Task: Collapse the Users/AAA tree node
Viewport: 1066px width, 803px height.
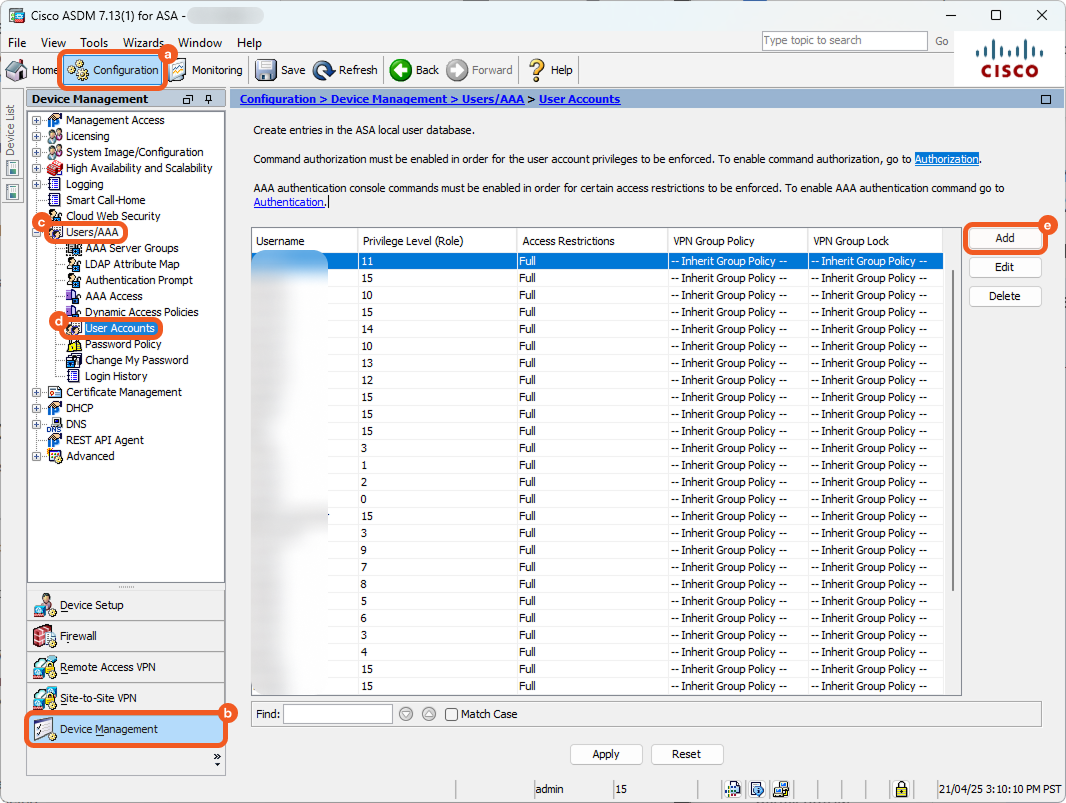Action: point(37,232)
